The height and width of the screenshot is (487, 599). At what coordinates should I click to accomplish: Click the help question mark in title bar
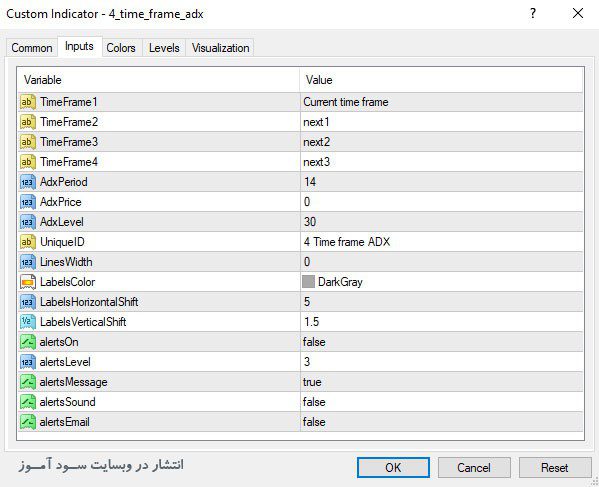coord(533,14)
